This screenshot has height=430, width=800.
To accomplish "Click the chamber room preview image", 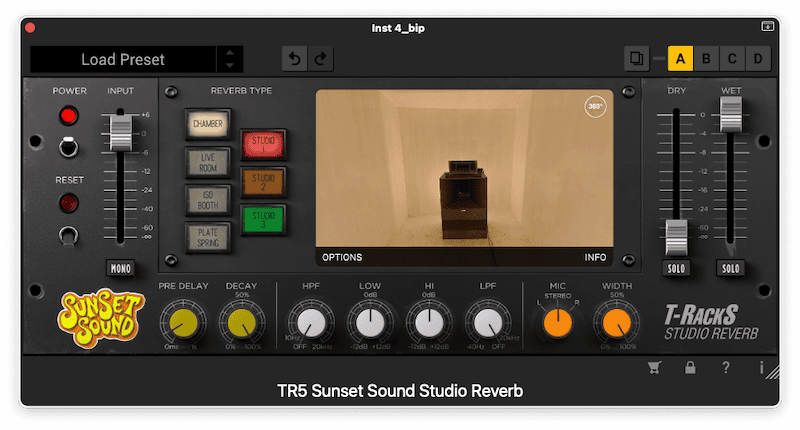I will (x=464, y=168).
